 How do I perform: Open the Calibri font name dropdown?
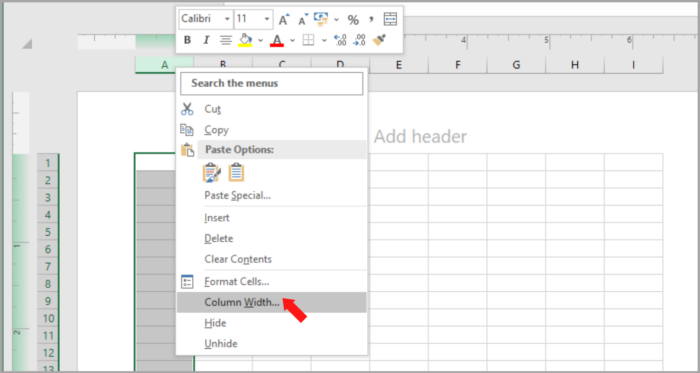(x=227, y=19)
